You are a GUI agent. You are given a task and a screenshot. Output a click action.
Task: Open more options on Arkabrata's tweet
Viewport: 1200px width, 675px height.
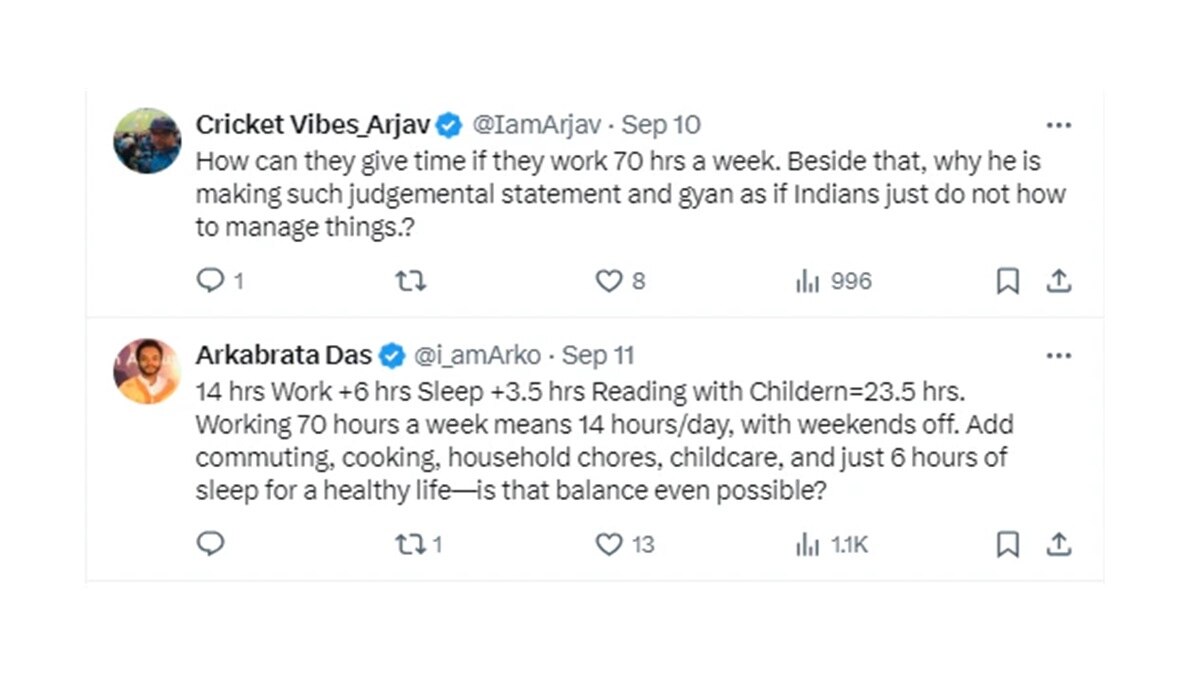click(x=1058, y=356)
